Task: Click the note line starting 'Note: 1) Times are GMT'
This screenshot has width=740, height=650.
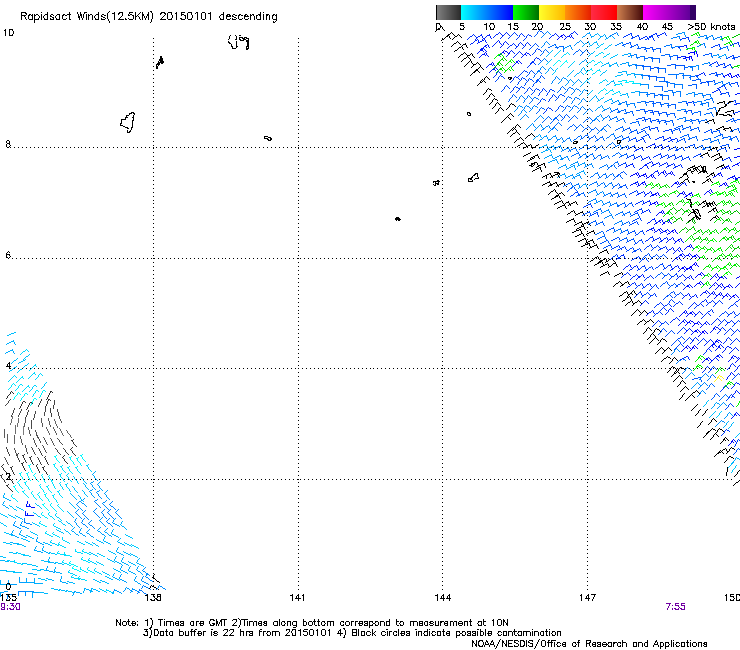Action: click(312, 623)
